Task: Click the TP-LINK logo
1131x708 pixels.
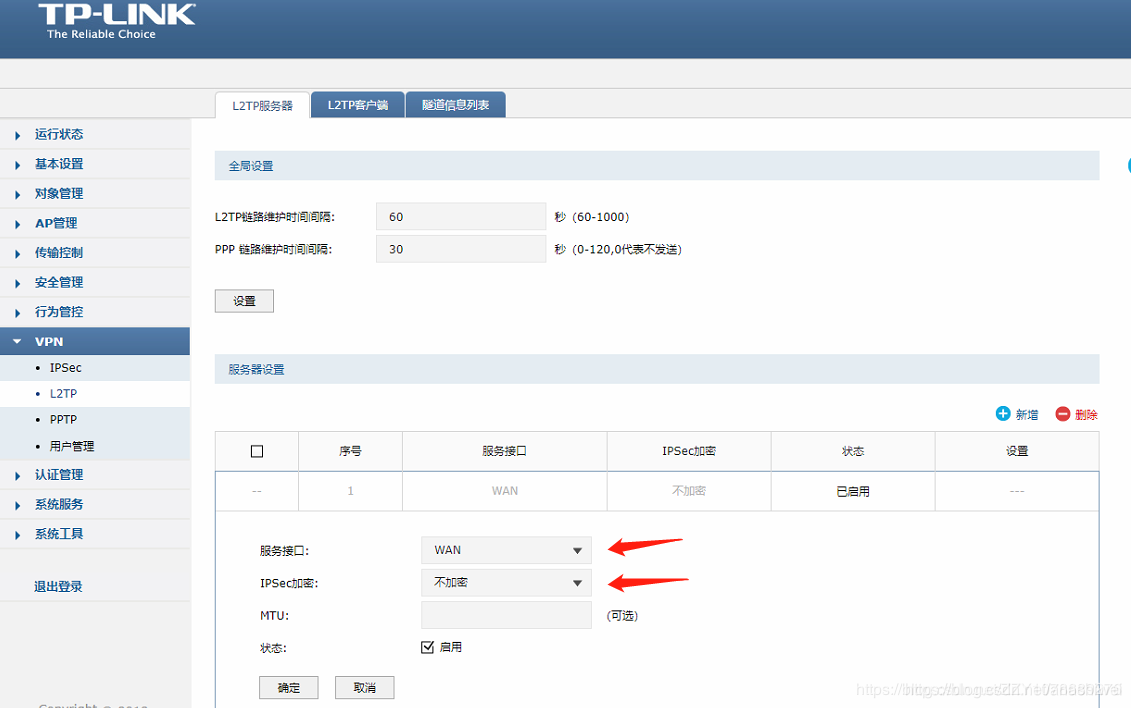Action: (x=116, y=22)
